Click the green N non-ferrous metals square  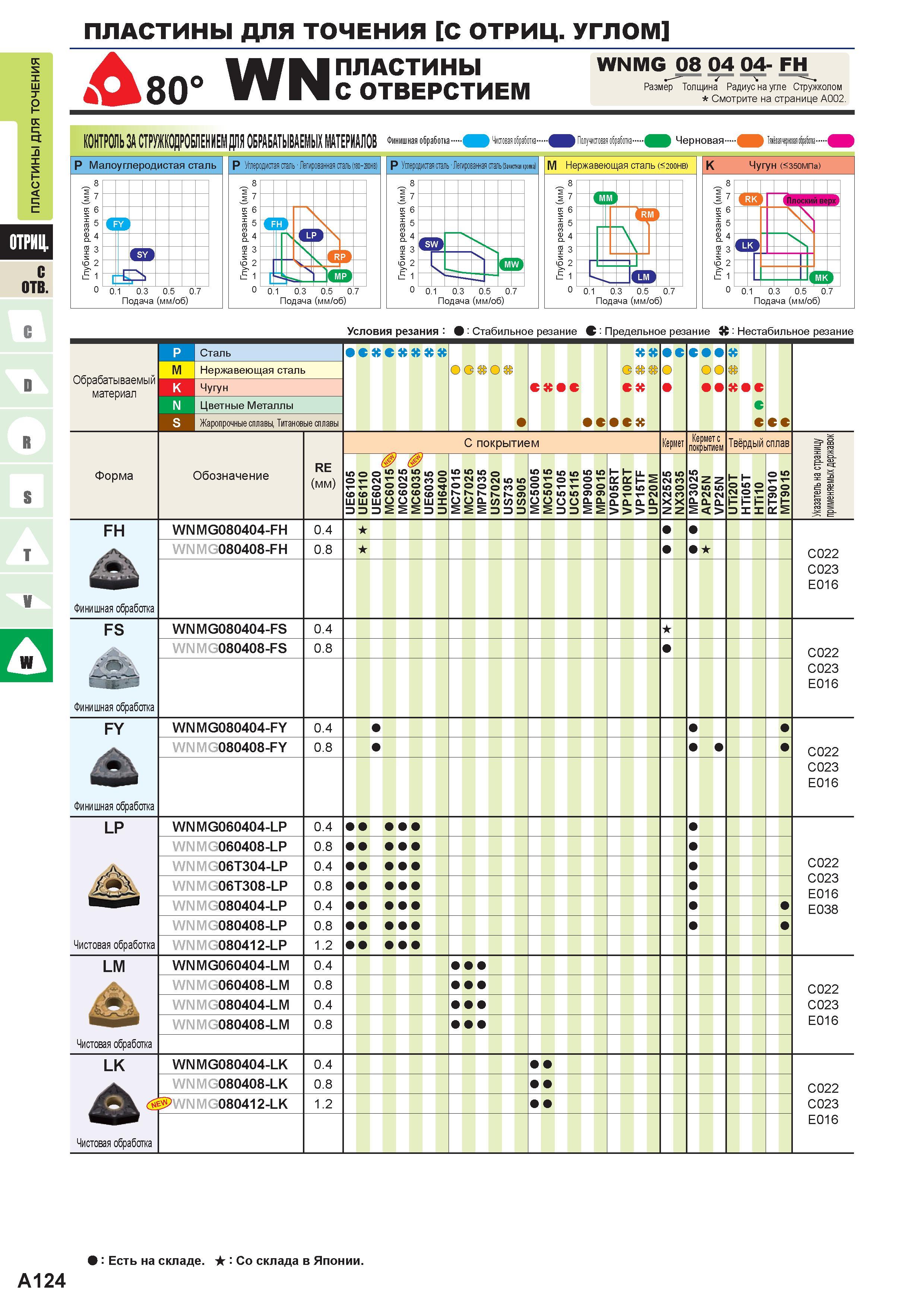click(x=177, y=405)
